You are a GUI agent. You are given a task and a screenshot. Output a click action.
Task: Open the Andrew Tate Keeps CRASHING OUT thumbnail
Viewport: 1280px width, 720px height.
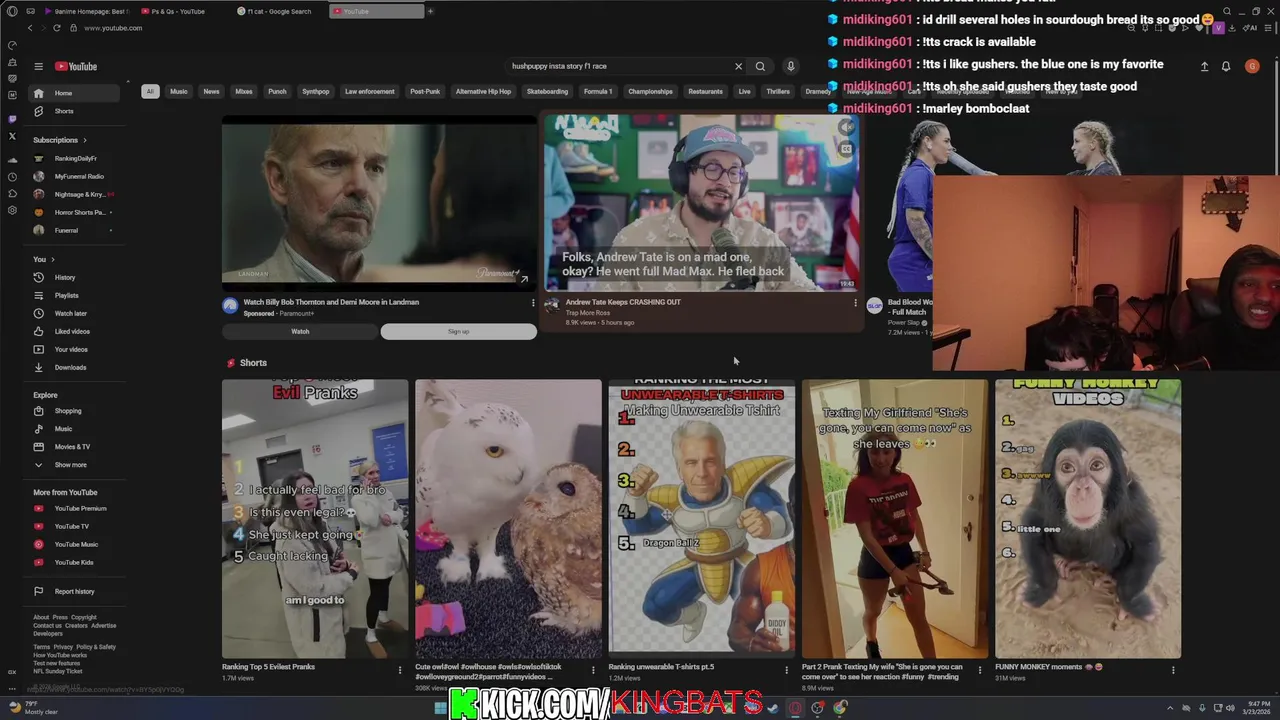pos(701,203)
